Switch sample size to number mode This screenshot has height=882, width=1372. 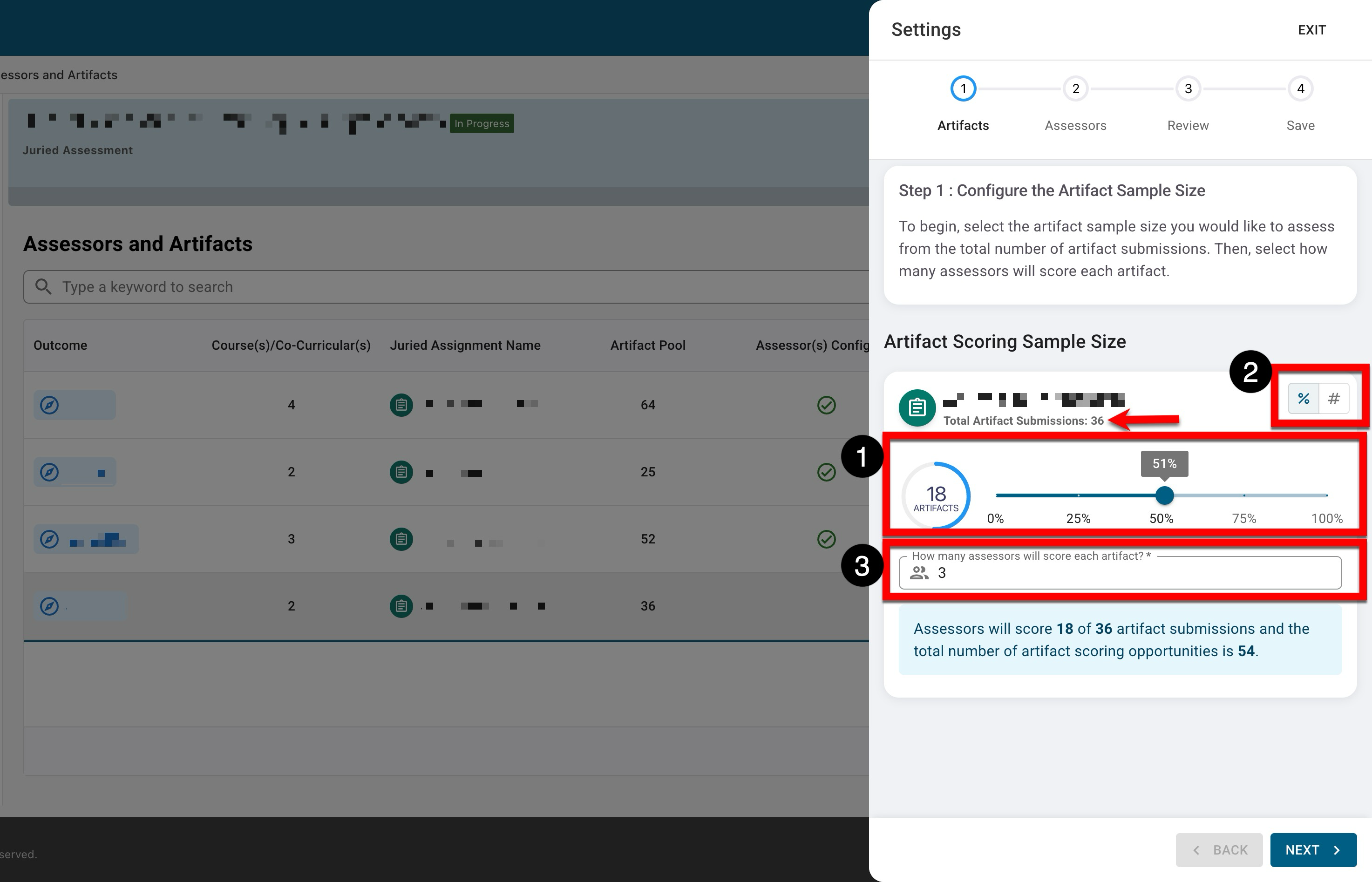pos(1334,399)
